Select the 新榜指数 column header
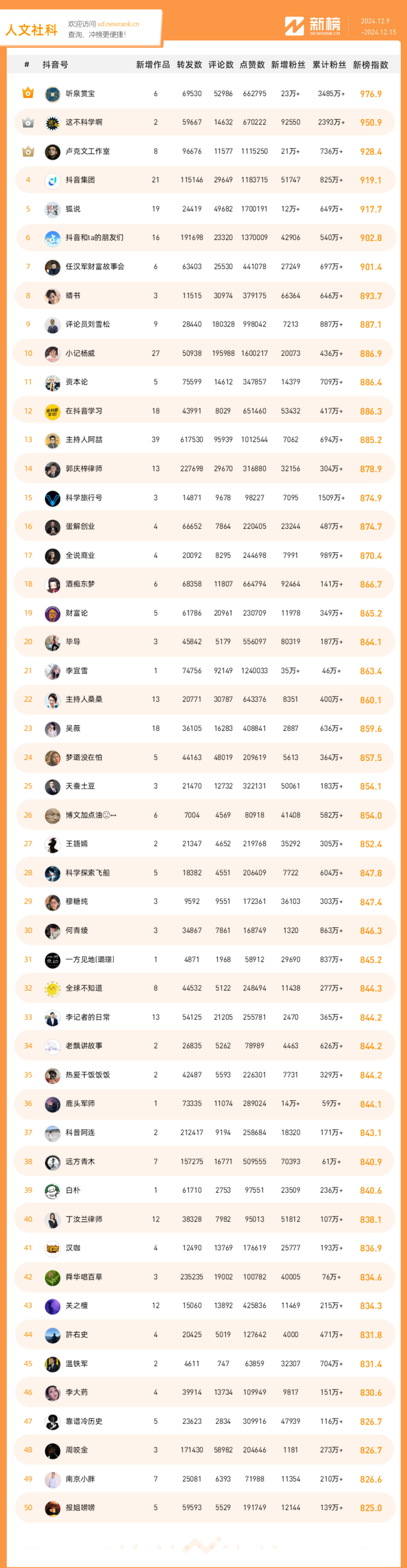The height and width of the screenshot is (1568, 407). pos(370,65)
